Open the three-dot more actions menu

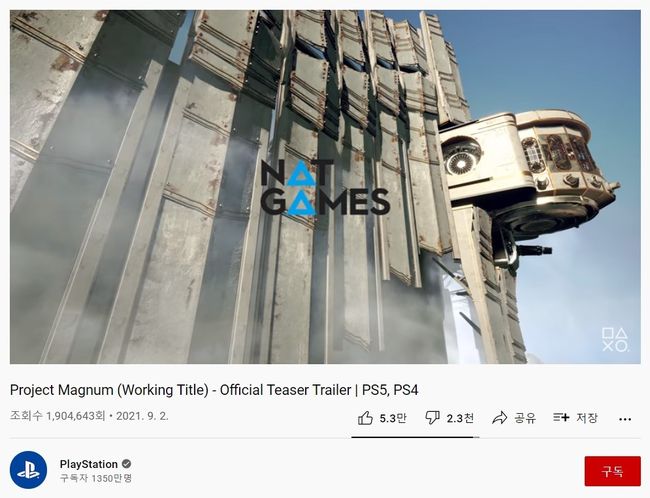click(x=625, y=419)
